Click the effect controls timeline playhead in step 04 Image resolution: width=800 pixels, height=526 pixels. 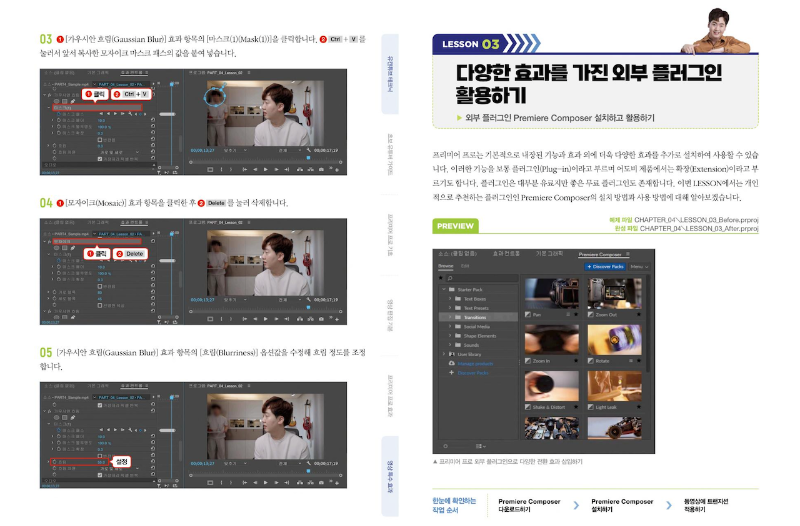click(x=172, y=234)
